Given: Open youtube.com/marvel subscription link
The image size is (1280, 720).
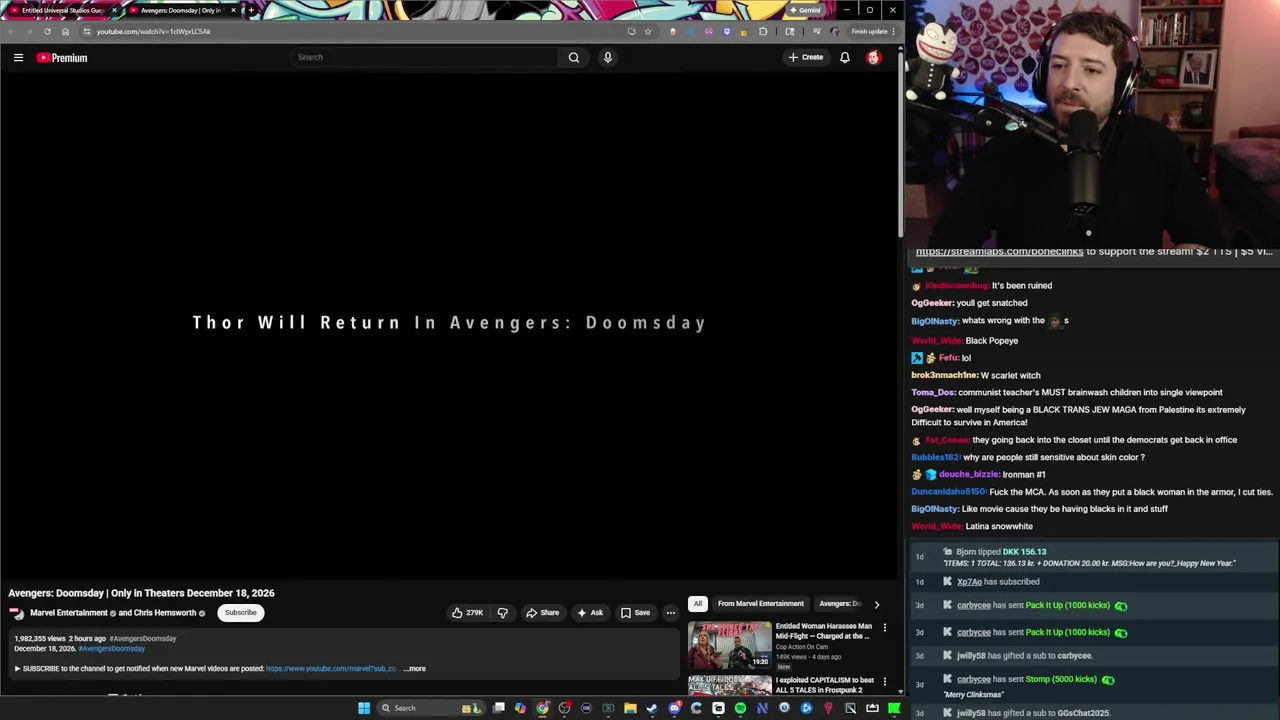Looking at the screenshot, I should pyautogui.click(x=331, y=669).
